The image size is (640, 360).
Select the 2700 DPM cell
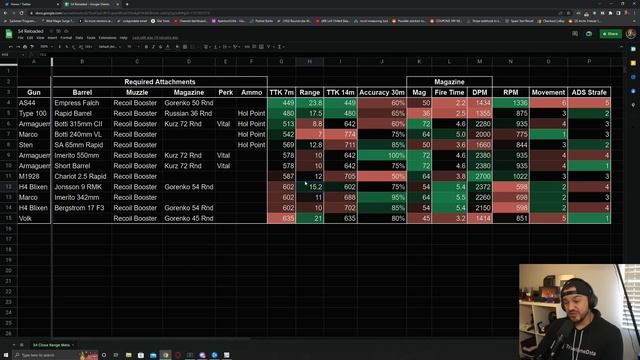pos(480,176)
